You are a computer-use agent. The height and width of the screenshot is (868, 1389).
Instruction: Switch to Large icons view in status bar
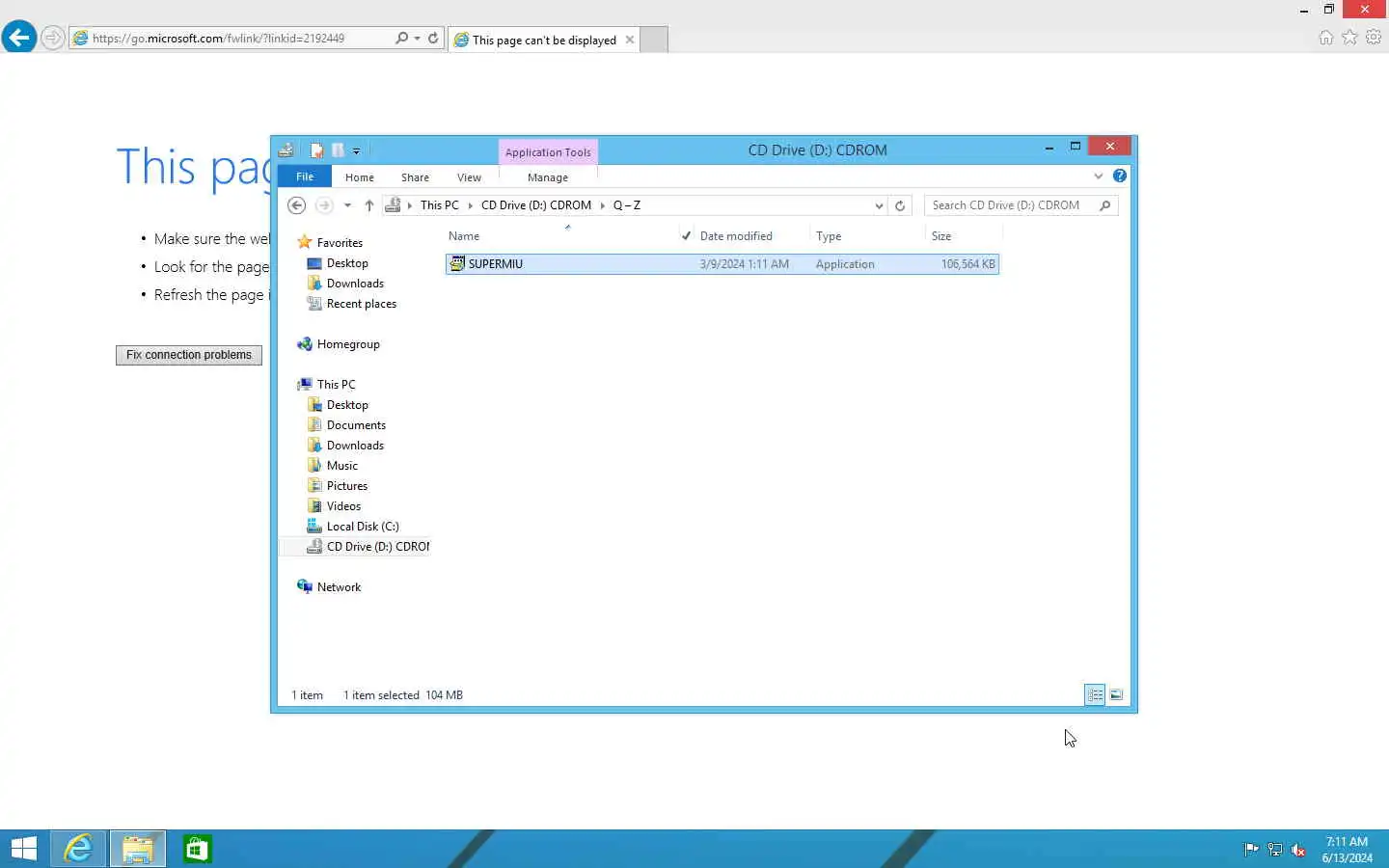coord(1116,694)
